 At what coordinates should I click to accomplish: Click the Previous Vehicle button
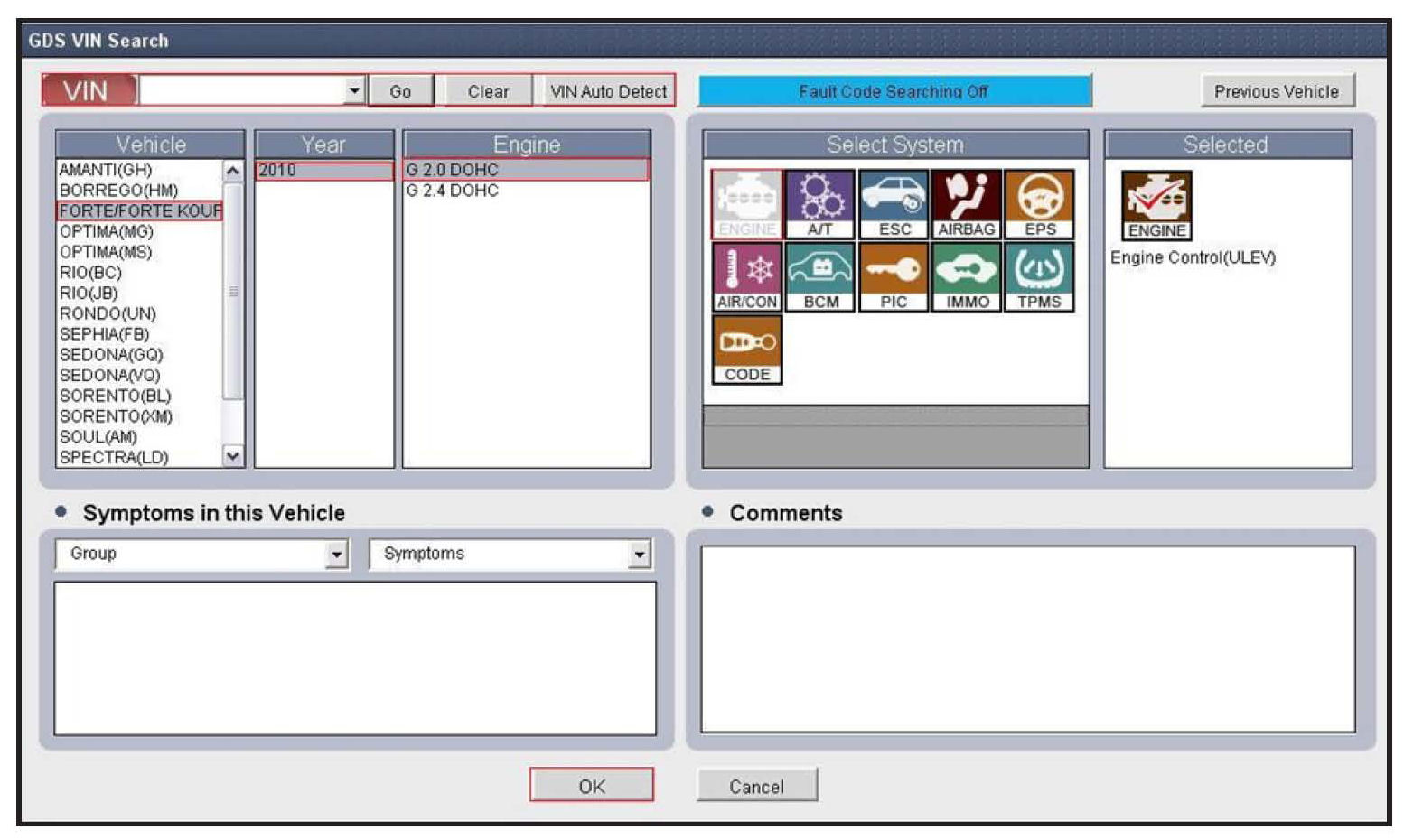[x=1276, y=91]
